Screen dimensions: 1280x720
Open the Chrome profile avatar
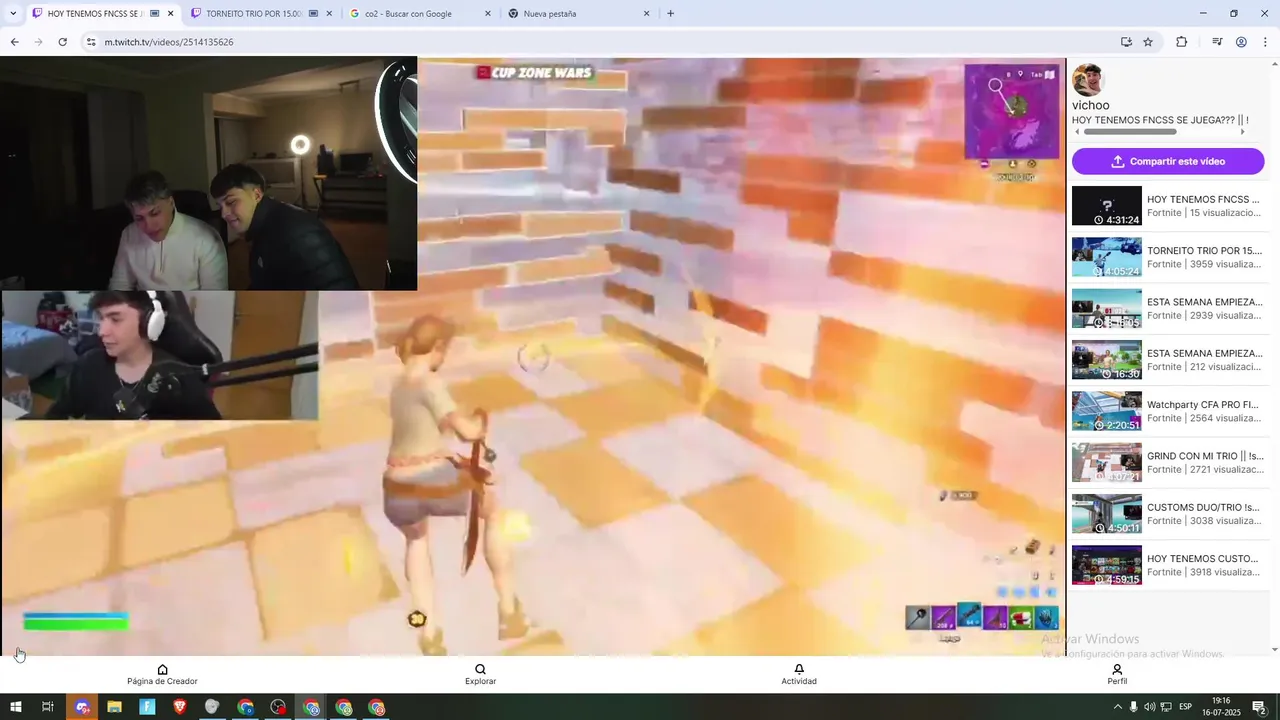[1241, 42]
